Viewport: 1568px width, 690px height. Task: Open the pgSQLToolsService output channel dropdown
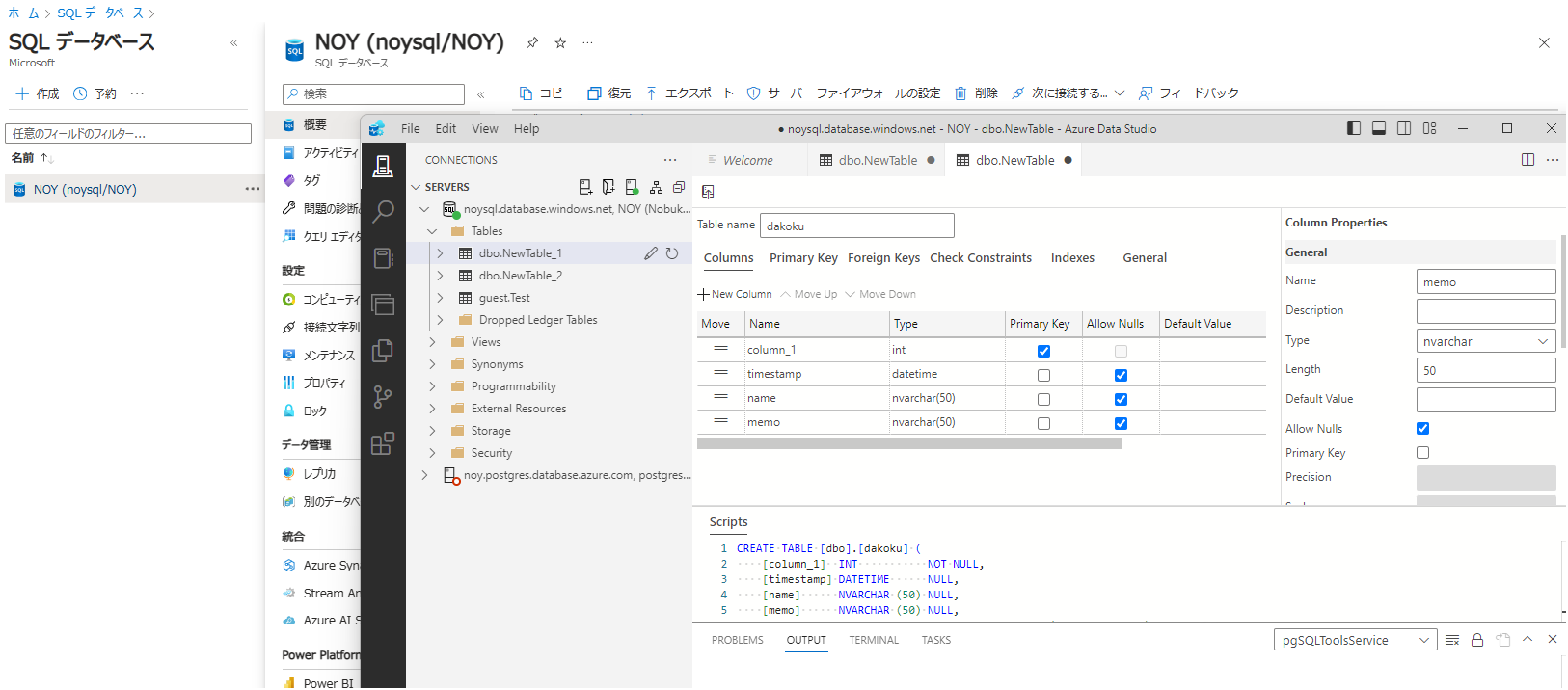(x=1355, y=640)
